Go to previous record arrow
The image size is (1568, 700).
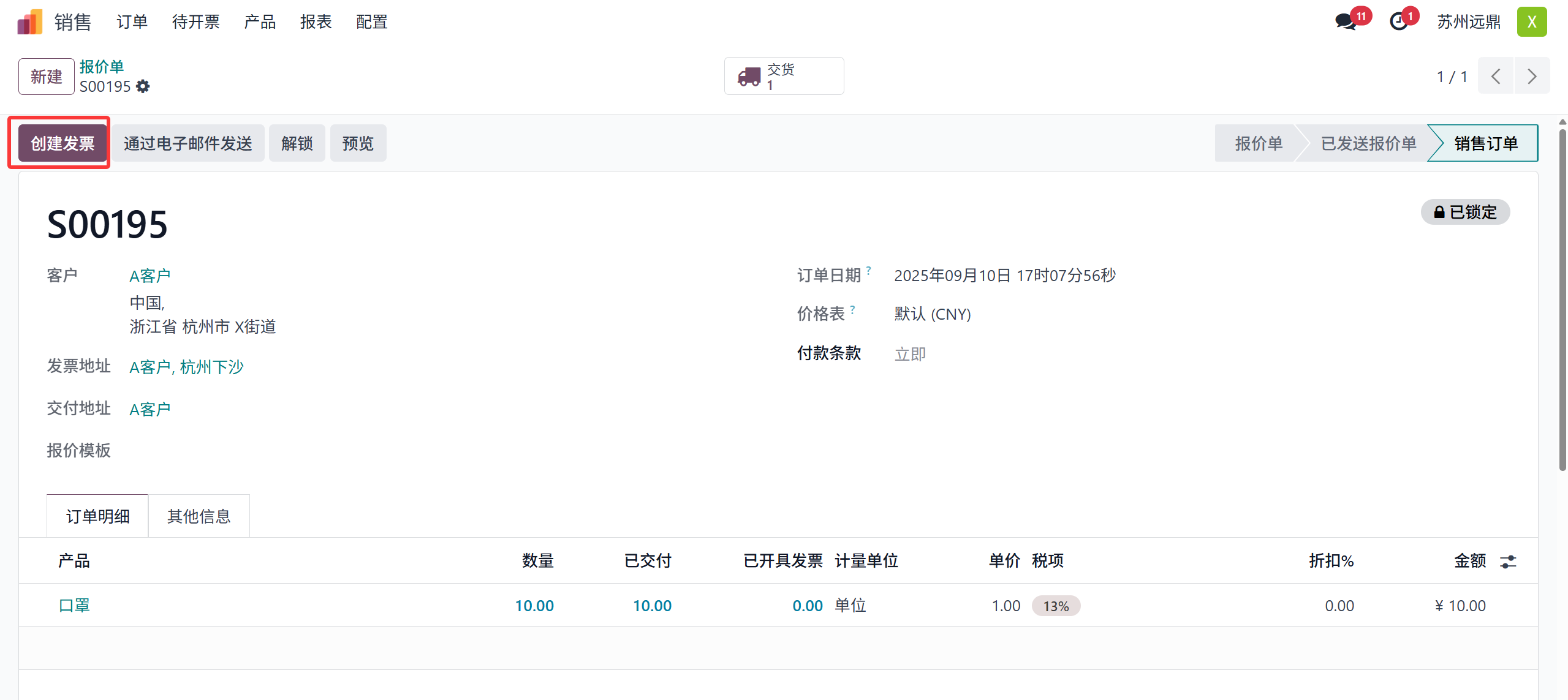point(1496,76)
